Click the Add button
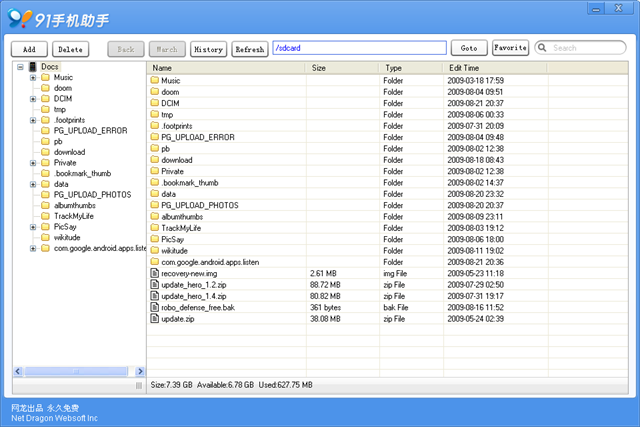Image resolution: width=640 pixels, height=427 pixels. point(29,49)
